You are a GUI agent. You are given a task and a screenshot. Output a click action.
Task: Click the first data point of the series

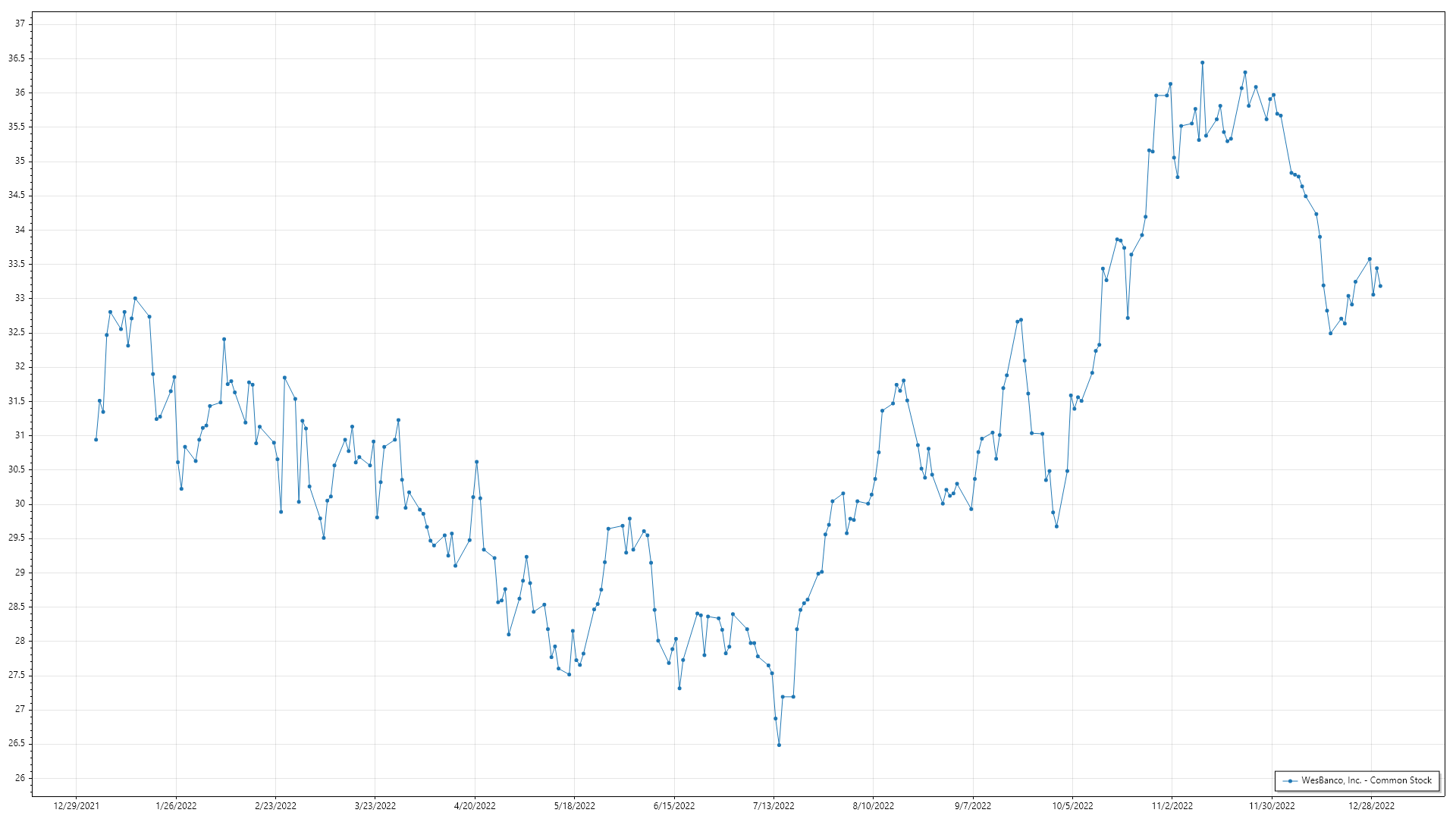[x=96, y=440]
